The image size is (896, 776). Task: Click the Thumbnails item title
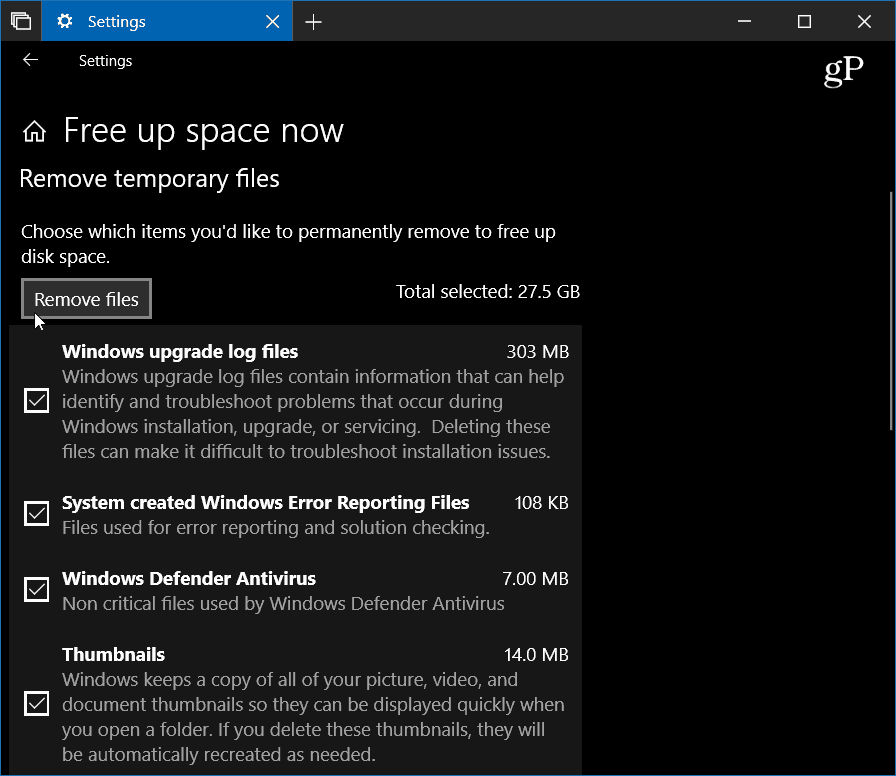pos(113,654)
